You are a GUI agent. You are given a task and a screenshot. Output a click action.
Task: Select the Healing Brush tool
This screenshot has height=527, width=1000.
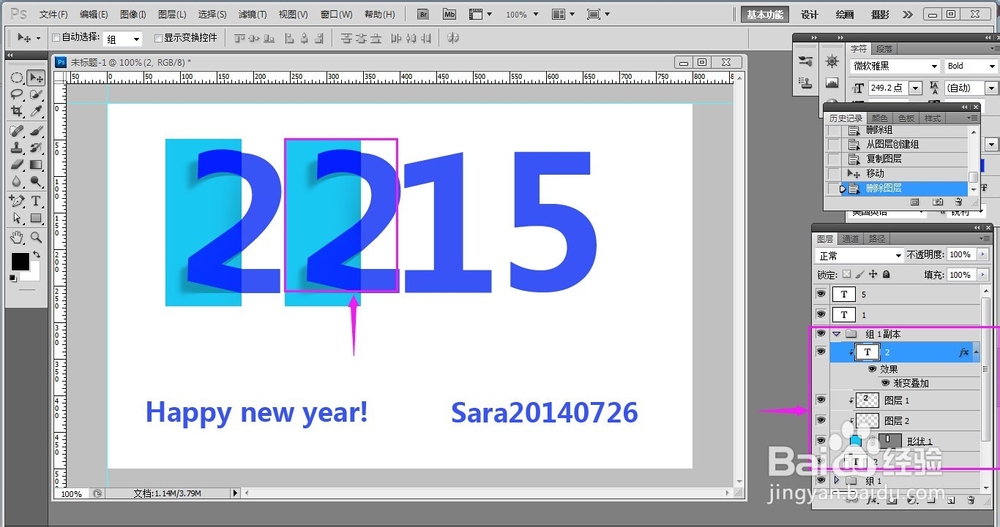17,131
